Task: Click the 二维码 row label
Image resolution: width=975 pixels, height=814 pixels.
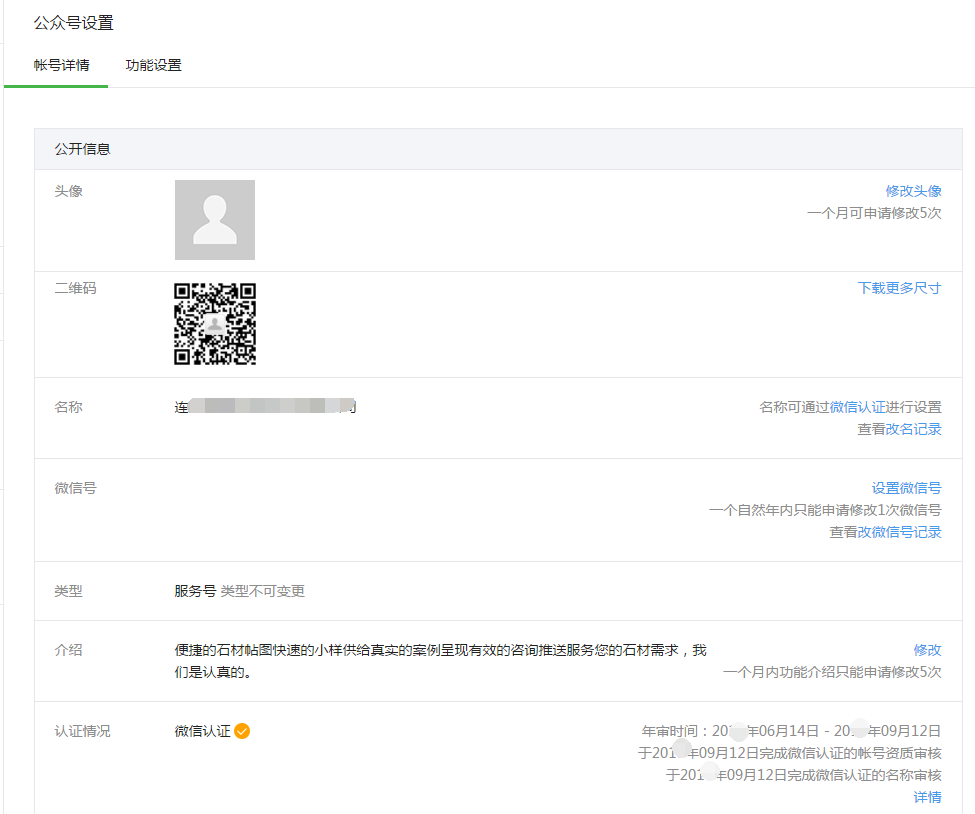Action: [x=75, y=288]
